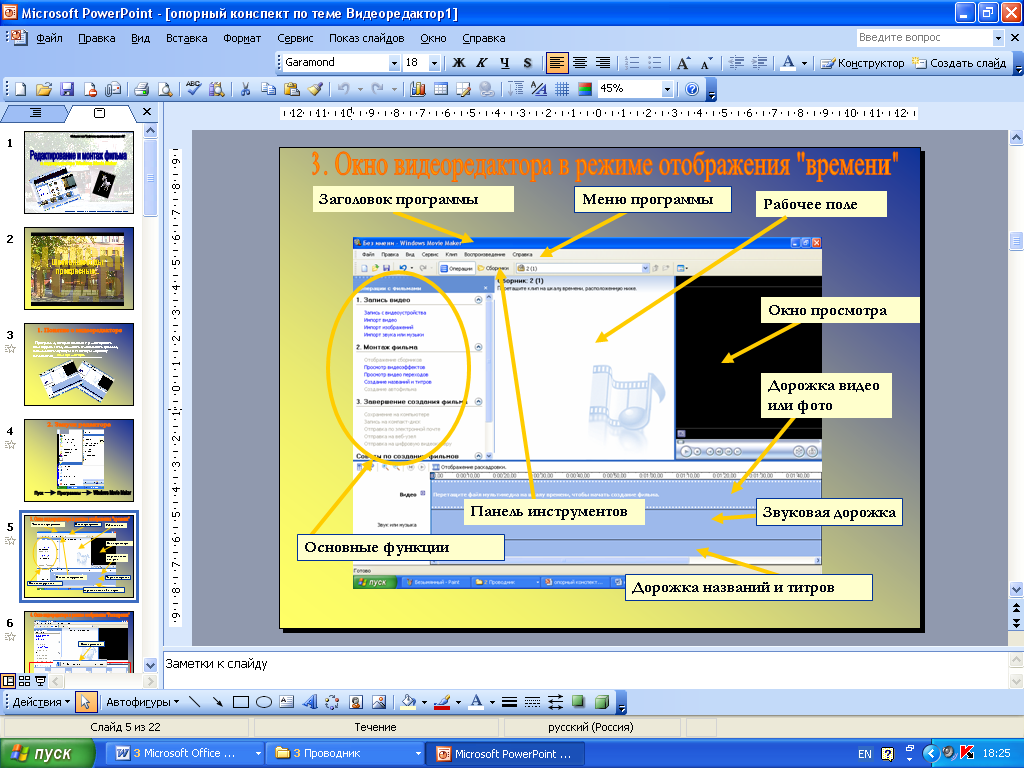Run the spelling check tool
Screen dimensions: 1024x768
[x=193, y=89]
